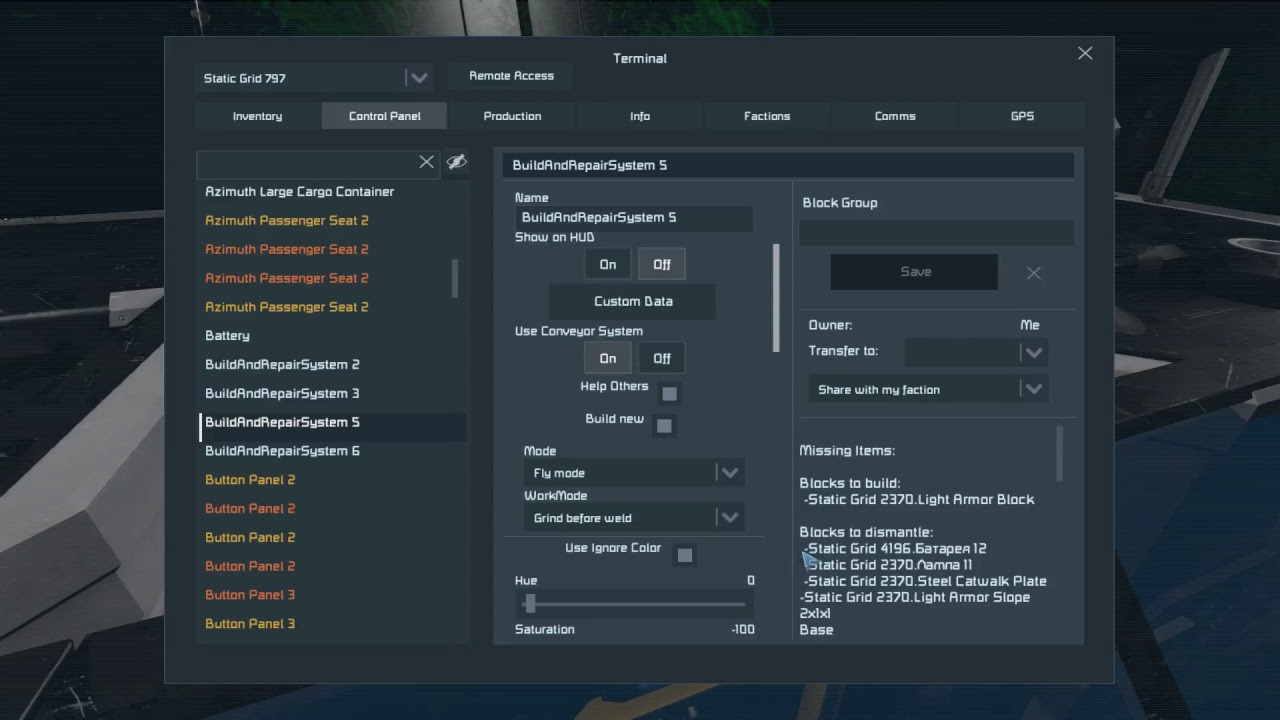The height and width of the screenshot is (720, 1280).
Task: Turn Show on HUD On
Action: tap(608, 264)
